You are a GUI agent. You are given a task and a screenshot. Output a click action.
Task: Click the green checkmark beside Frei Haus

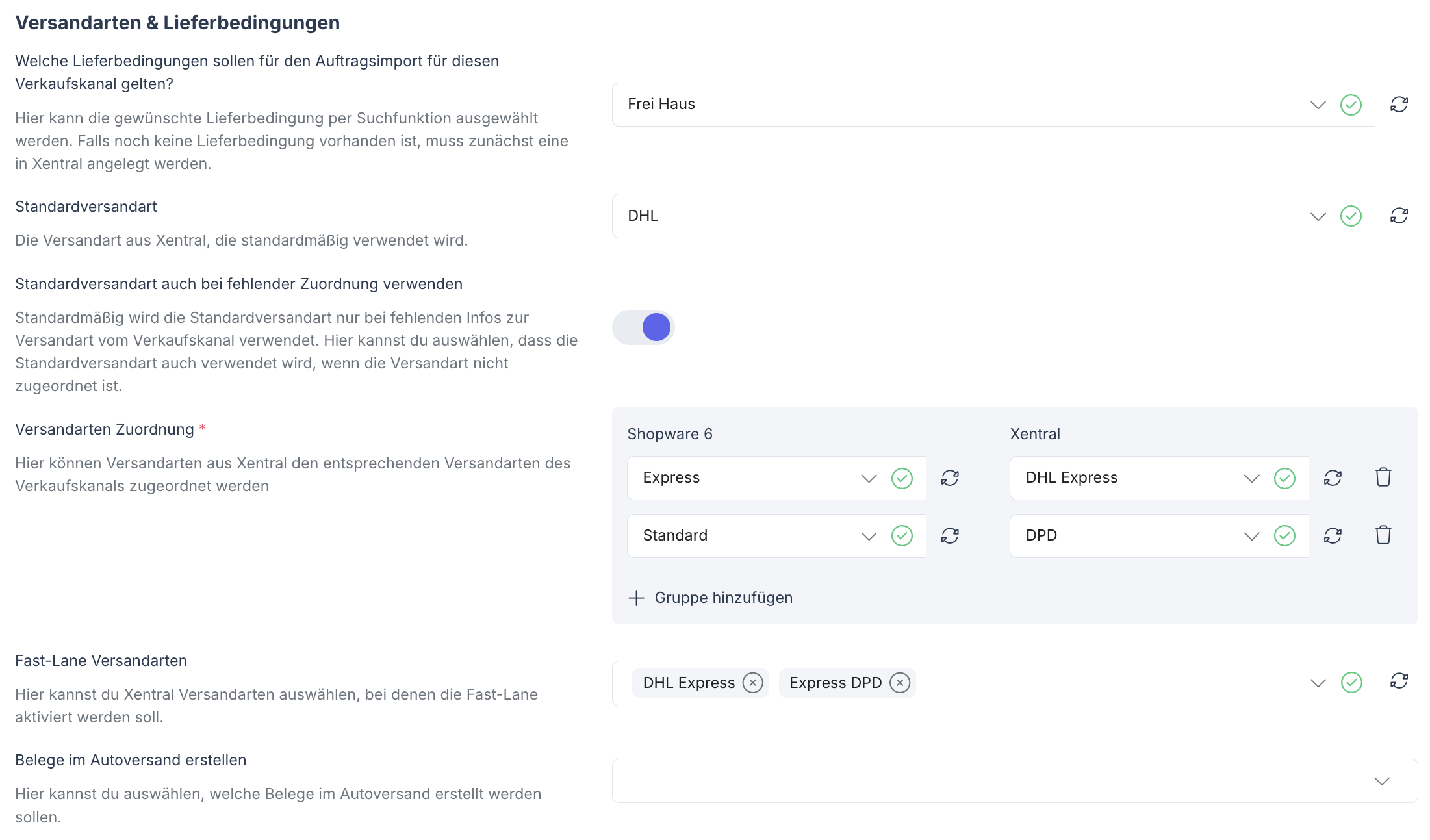[x=1351, y=104]
